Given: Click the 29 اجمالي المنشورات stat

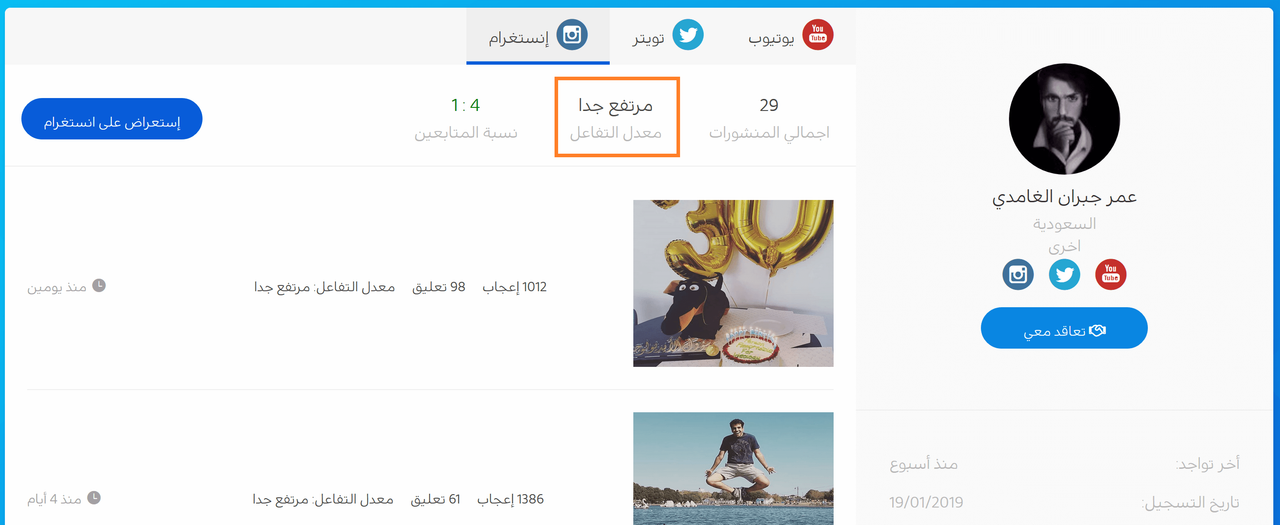Looking at the screenshot, I should [769, 118].
